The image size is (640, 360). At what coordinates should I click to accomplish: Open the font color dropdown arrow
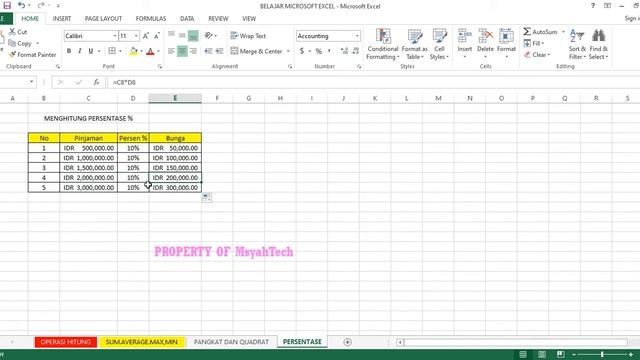[158, 51]
